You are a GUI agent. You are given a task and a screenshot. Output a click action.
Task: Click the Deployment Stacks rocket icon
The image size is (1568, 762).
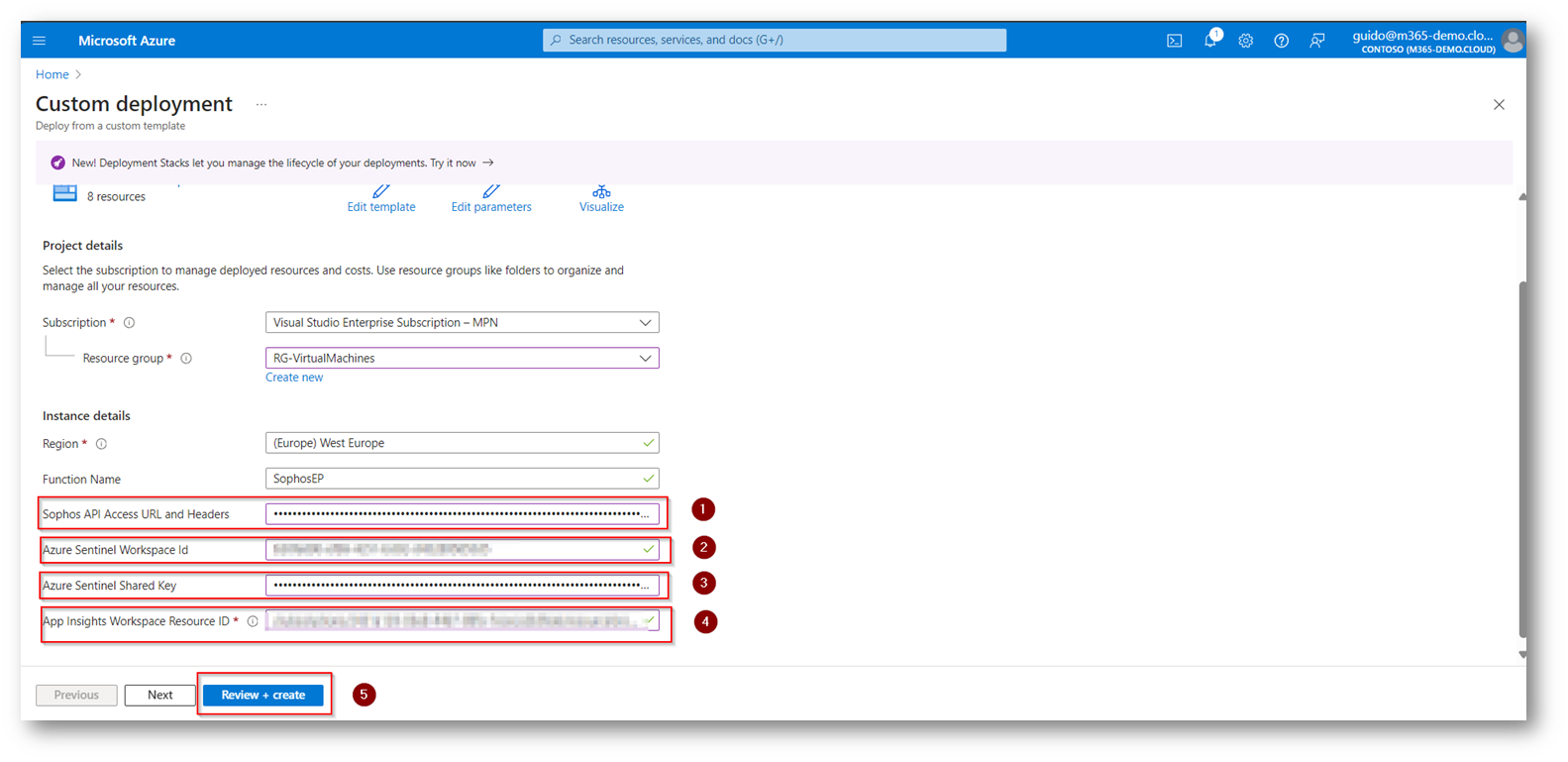pos(57,163)
